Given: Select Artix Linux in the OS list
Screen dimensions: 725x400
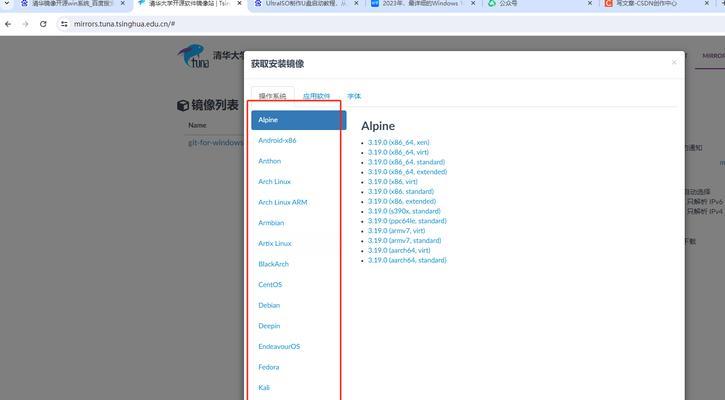Looking at the screenshot, I should [x=275, y=243].
